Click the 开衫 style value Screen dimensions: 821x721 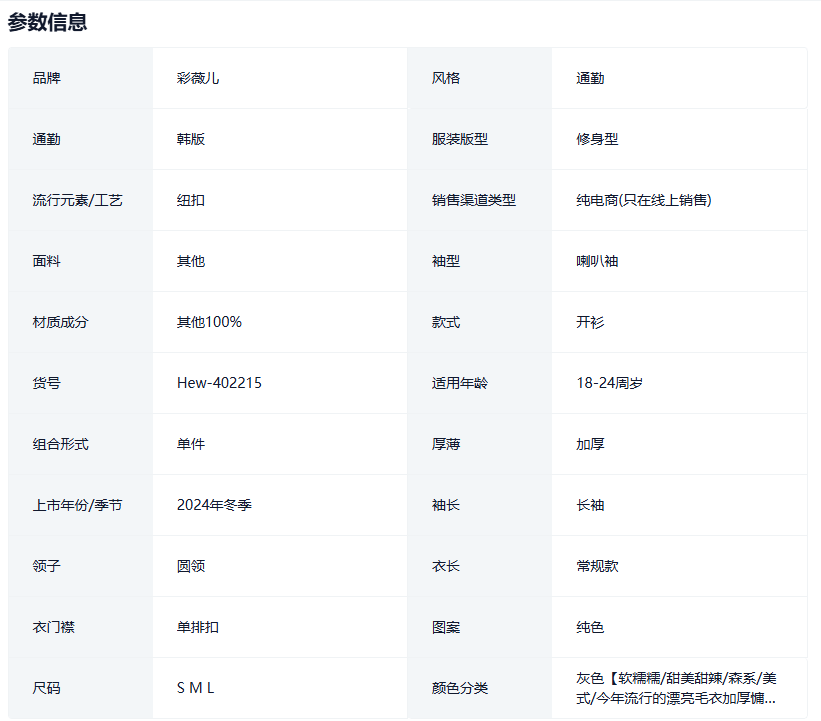[590, 322]
